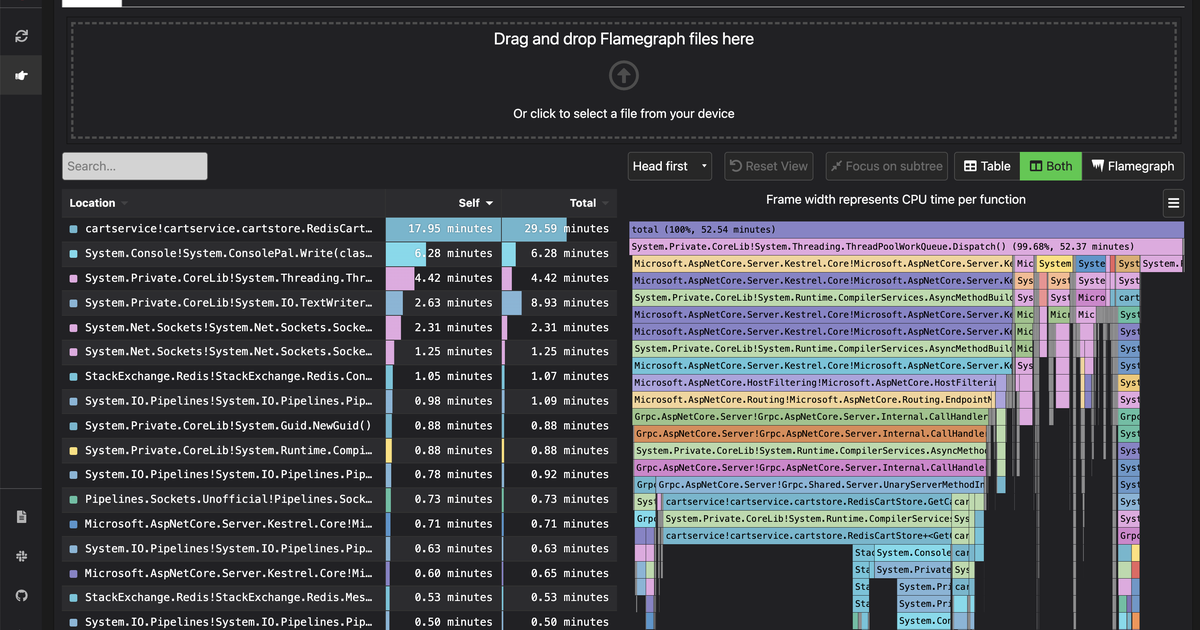Click the refresh icon in left sidebar
Viewport: 1200px width, 630px height.
[21, 37]
